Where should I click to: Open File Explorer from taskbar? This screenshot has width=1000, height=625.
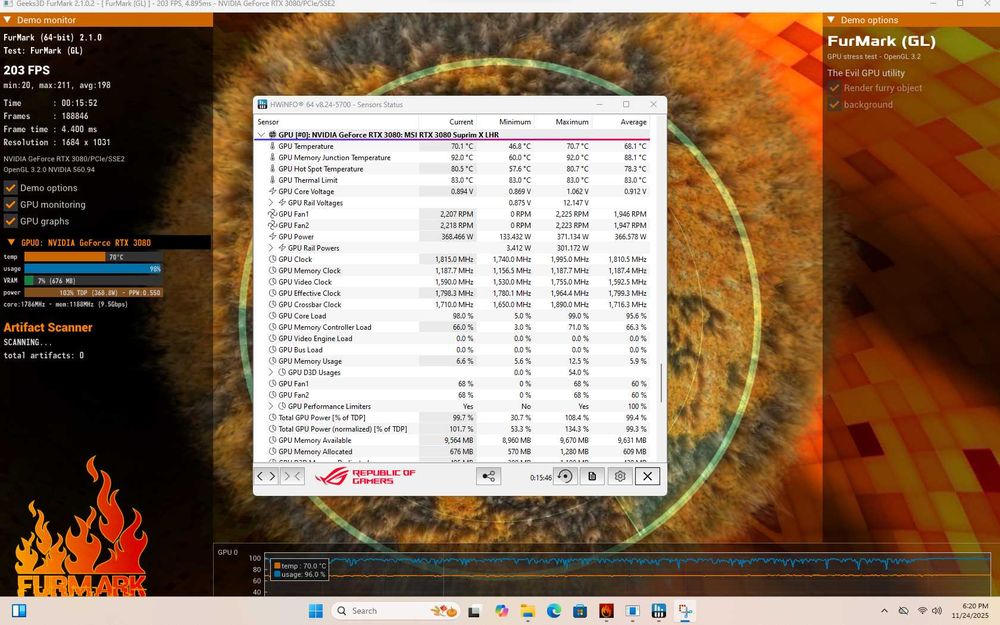point(528,611)
